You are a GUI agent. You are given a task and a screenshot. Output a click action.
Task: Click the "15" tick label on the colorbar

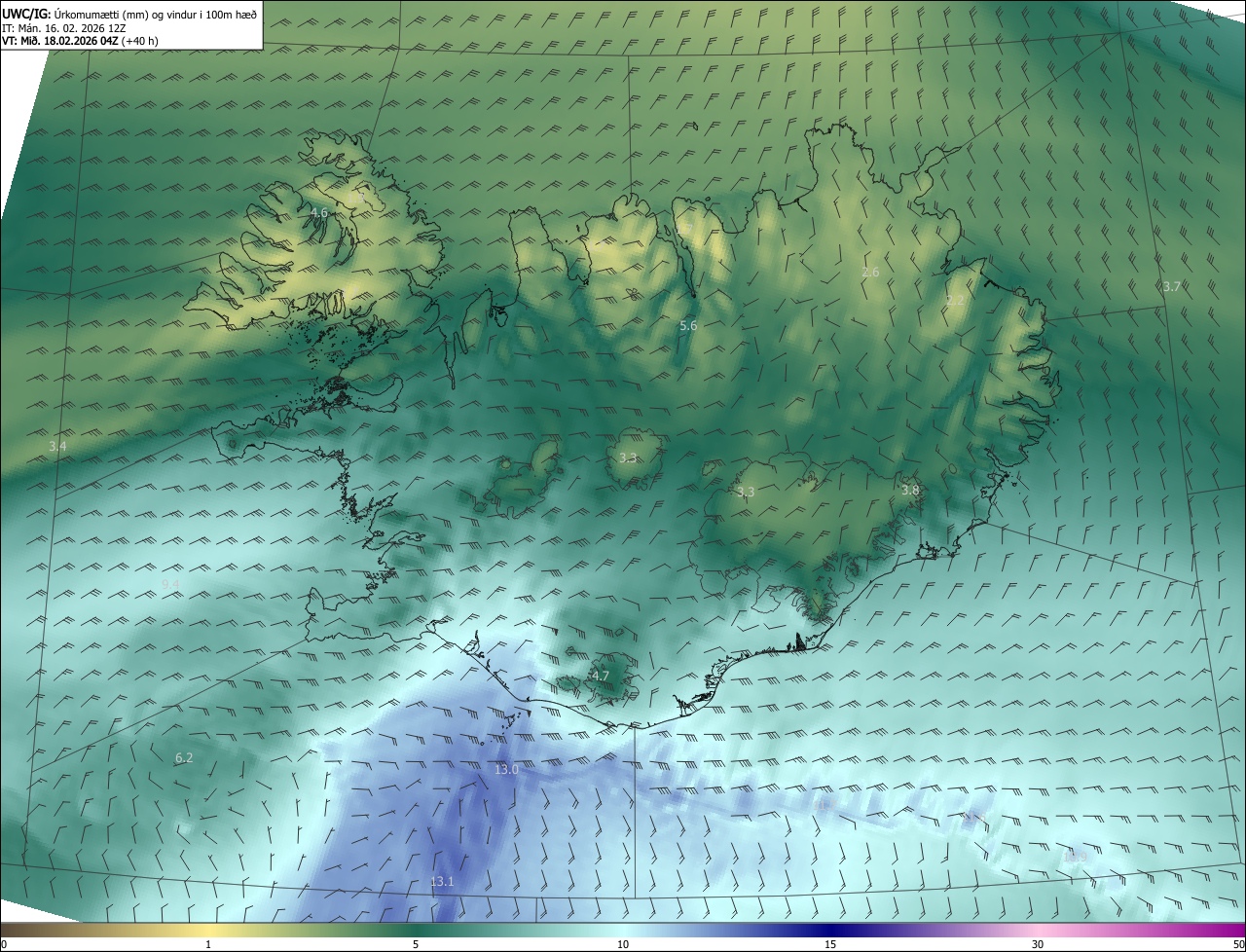click(830, 944)
